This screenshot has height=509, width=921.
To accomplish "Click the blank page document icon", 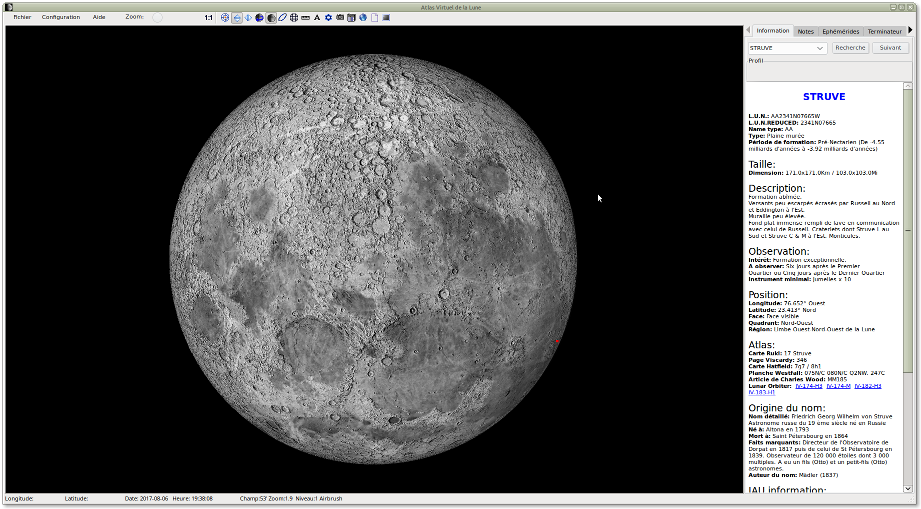I will pyautogui.click(x=374, y=18).
